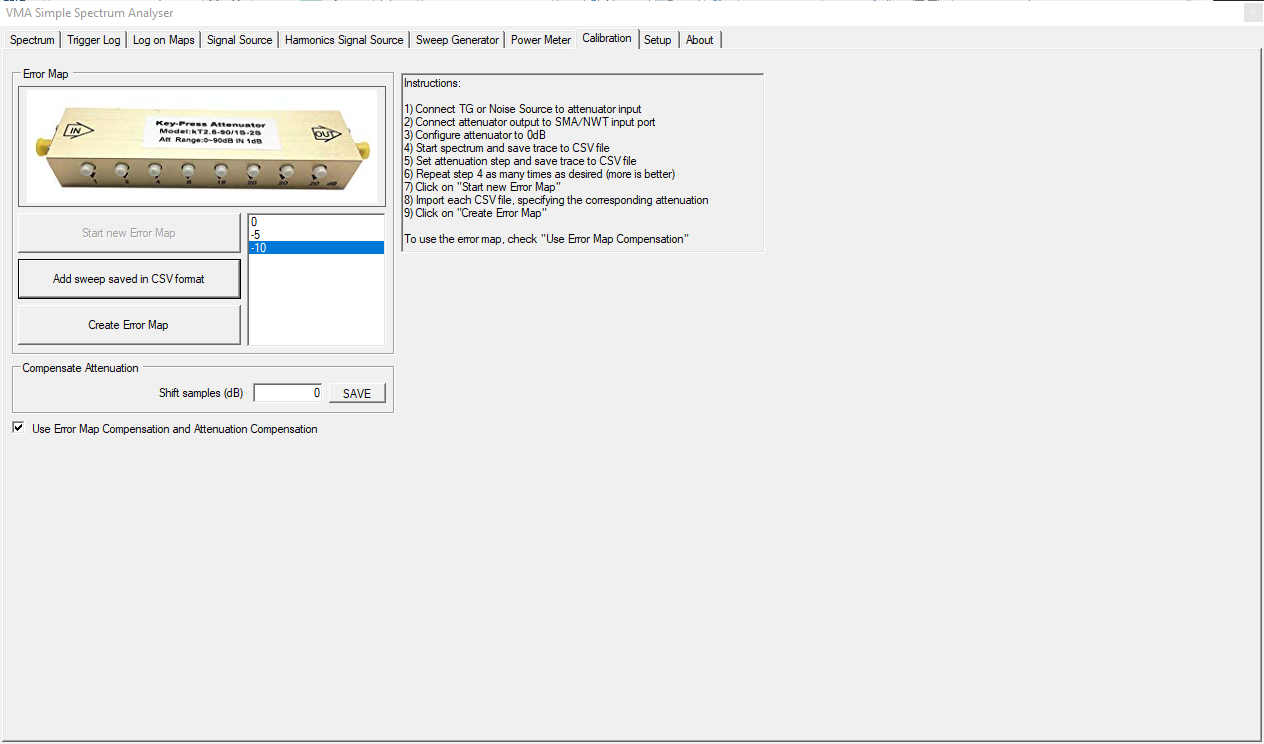Click the Start new Error Map button

(x=129, y=233)
